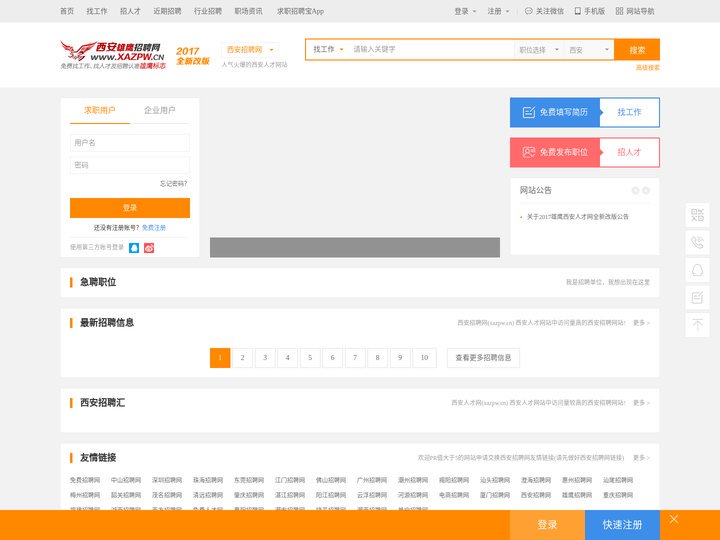Image resolution: width=720 pixels, height=540 pixels.
Task: Expand the 注册 dropdown in the top bar
Action: pyautogui.click(x=498, y=11)
